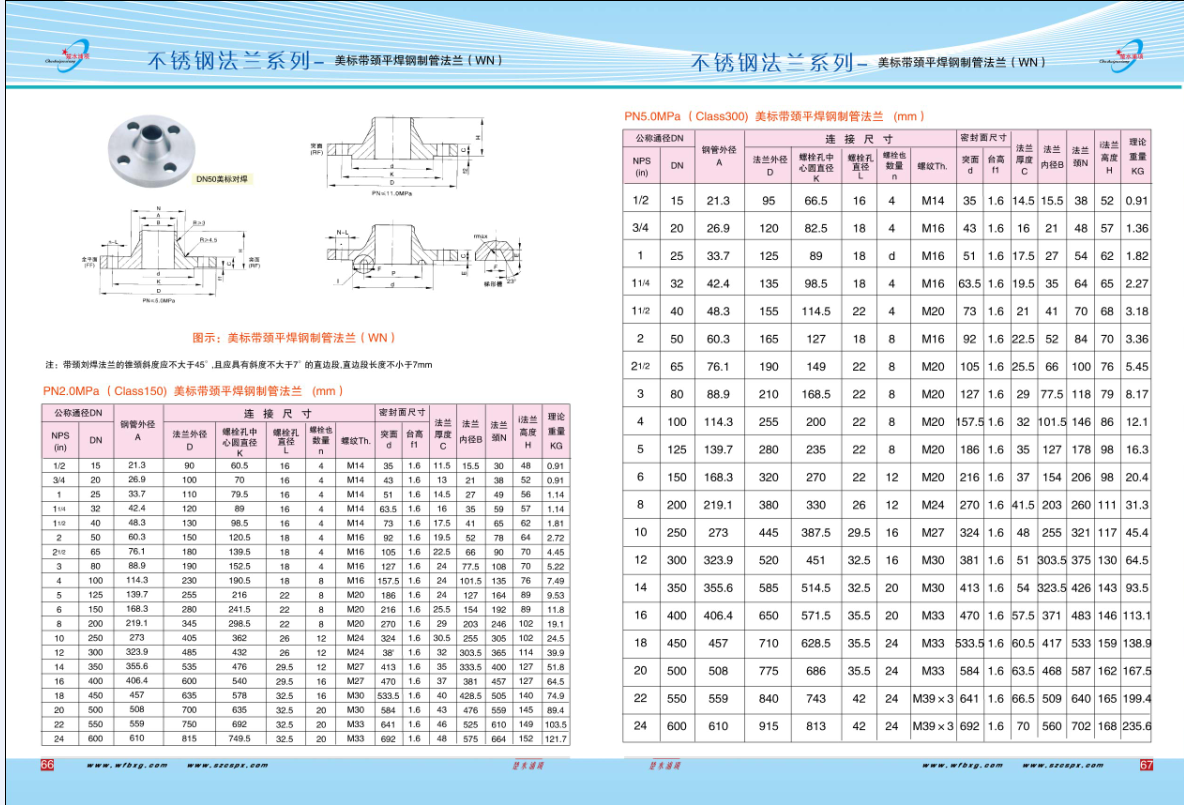
Task: Select the 121.7 weight cell in Class150 table
Action: (x=557, y=738)
